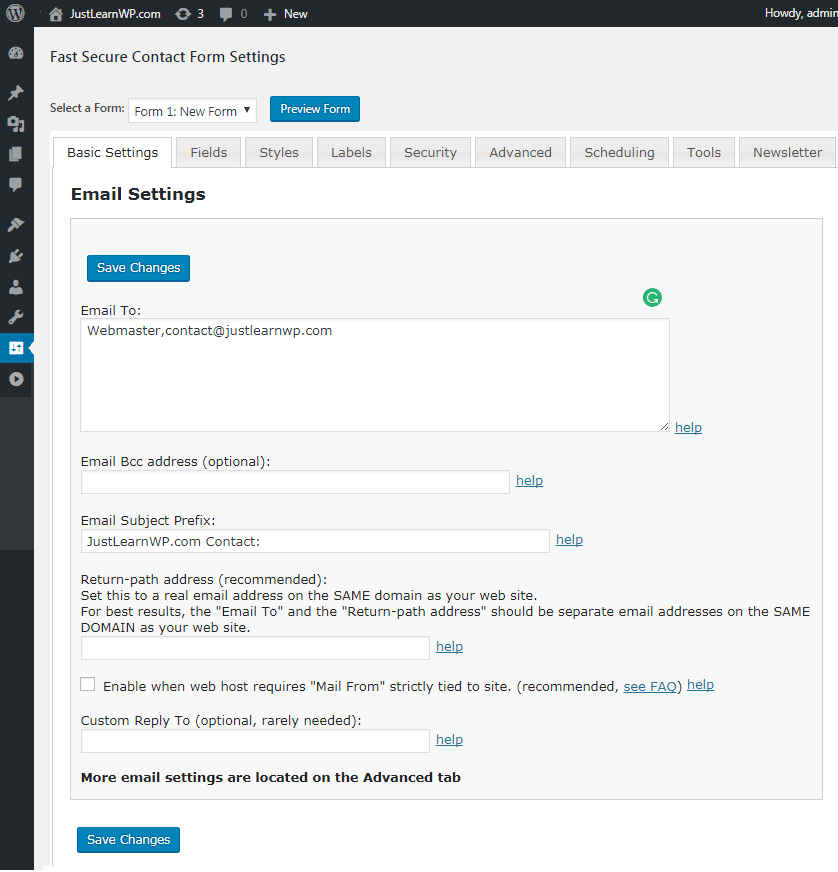Open help link beside Email To box

tap(688, 428)
